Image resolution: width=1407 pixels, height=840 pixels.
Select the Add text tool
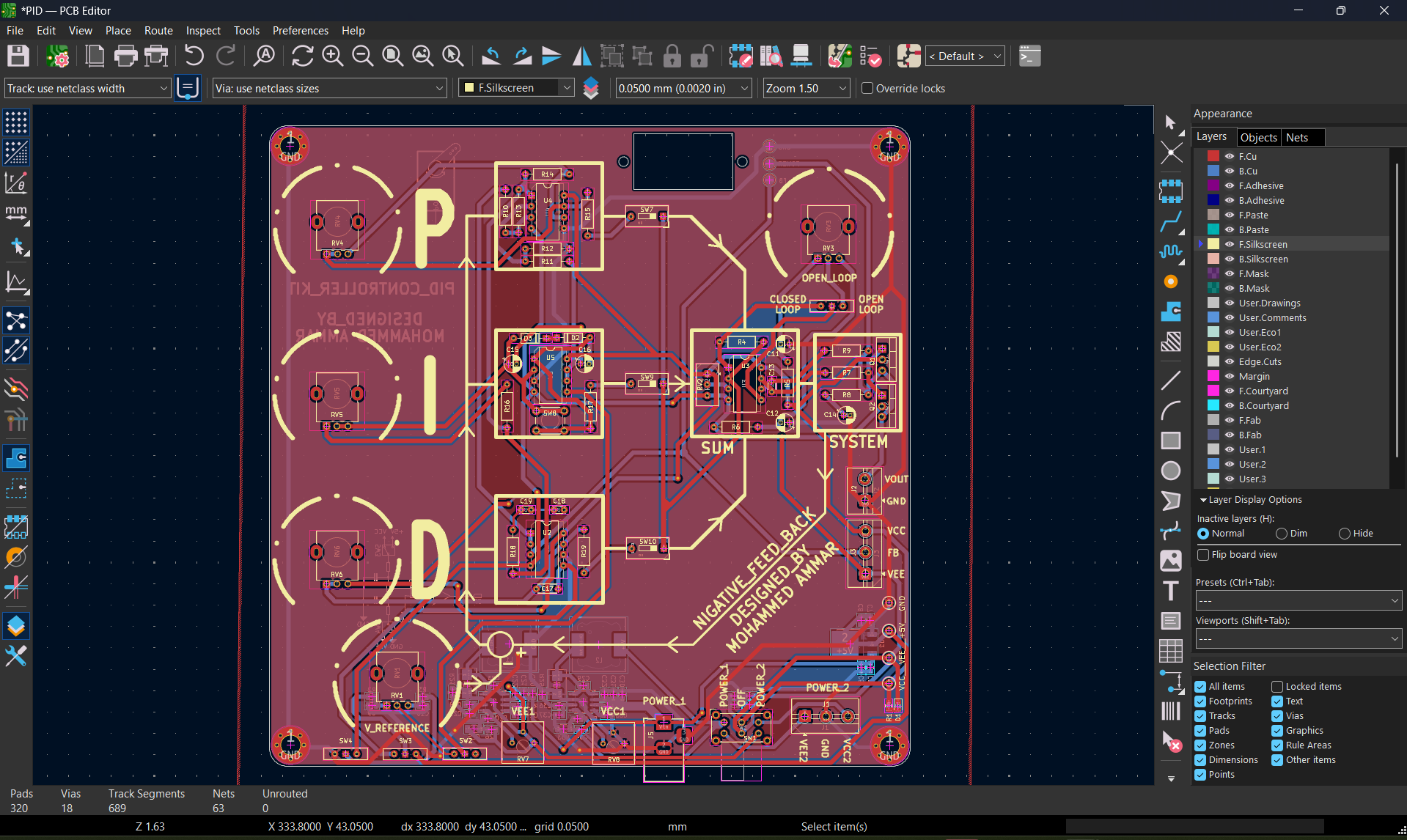click(x=1171, y=591)
